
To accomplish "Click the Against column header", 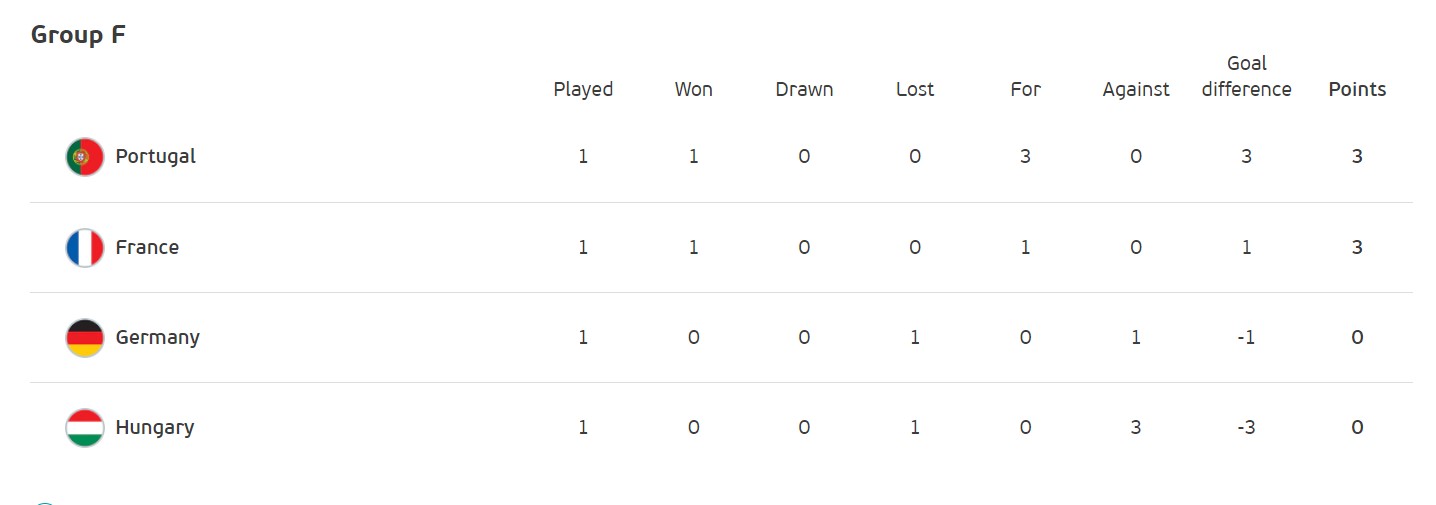I will pos(1136,89).
